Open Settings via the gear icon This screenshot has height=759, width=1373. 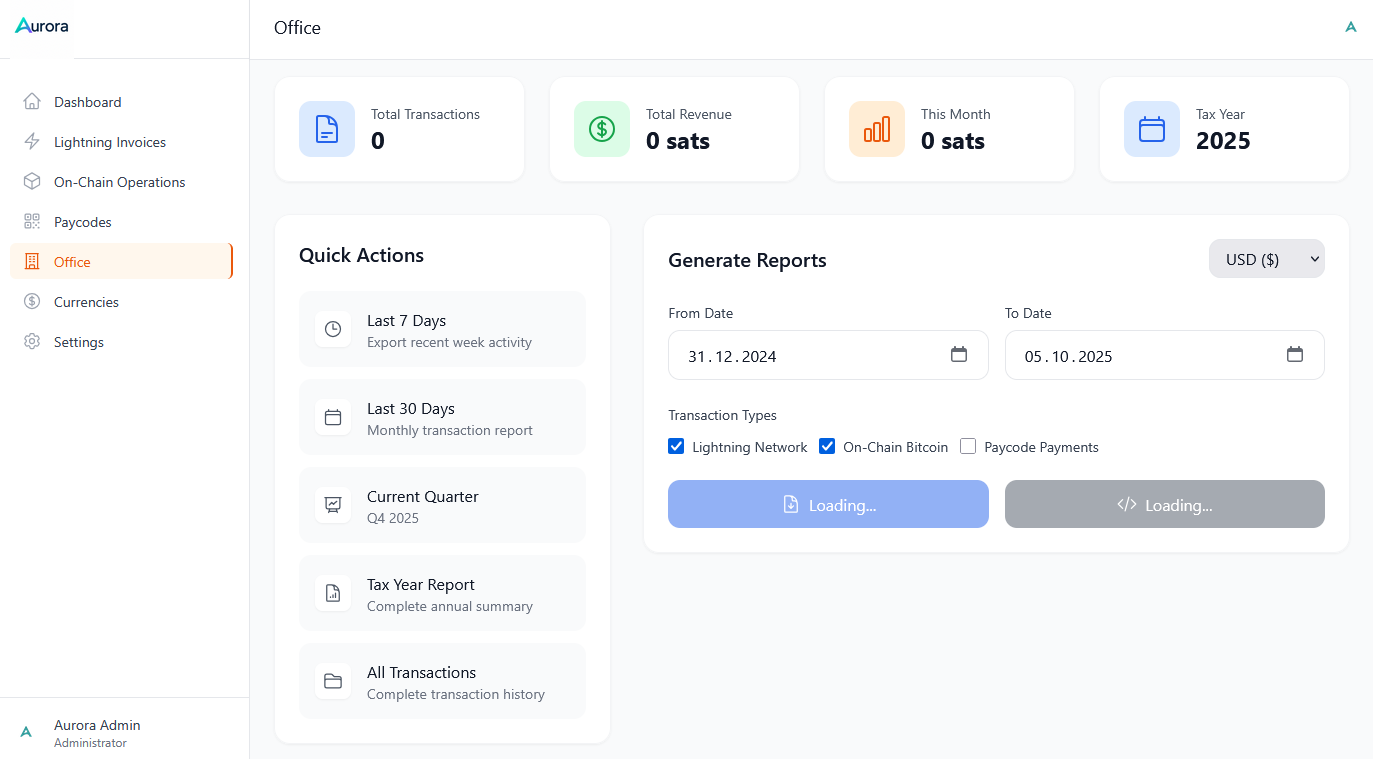(30, 341)
